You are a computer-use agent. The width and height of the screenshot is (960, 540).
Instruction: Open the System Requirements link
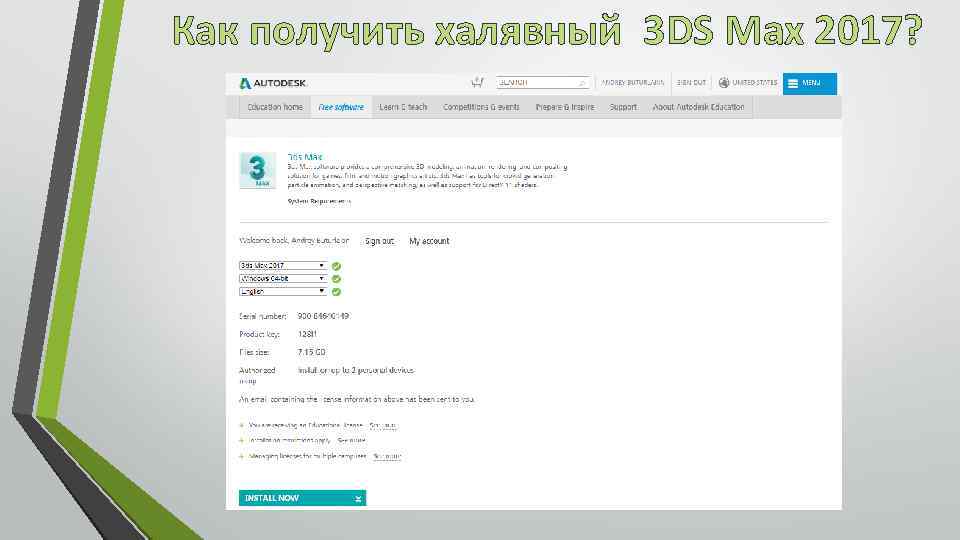tap(319, 201)
